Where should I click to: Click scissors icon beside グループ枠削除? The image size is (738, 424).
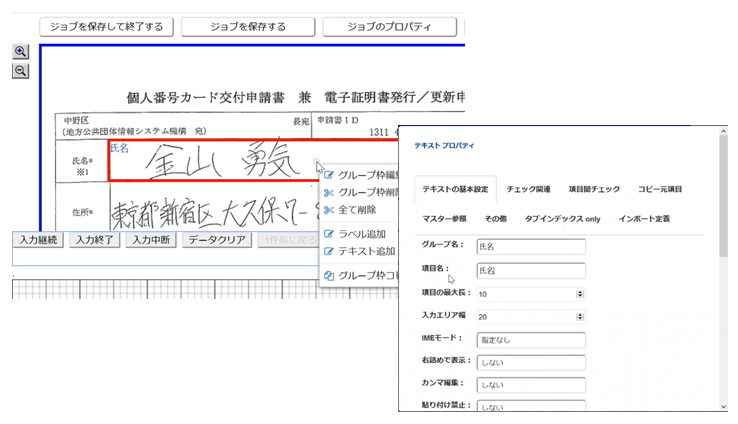pos(329,192)
